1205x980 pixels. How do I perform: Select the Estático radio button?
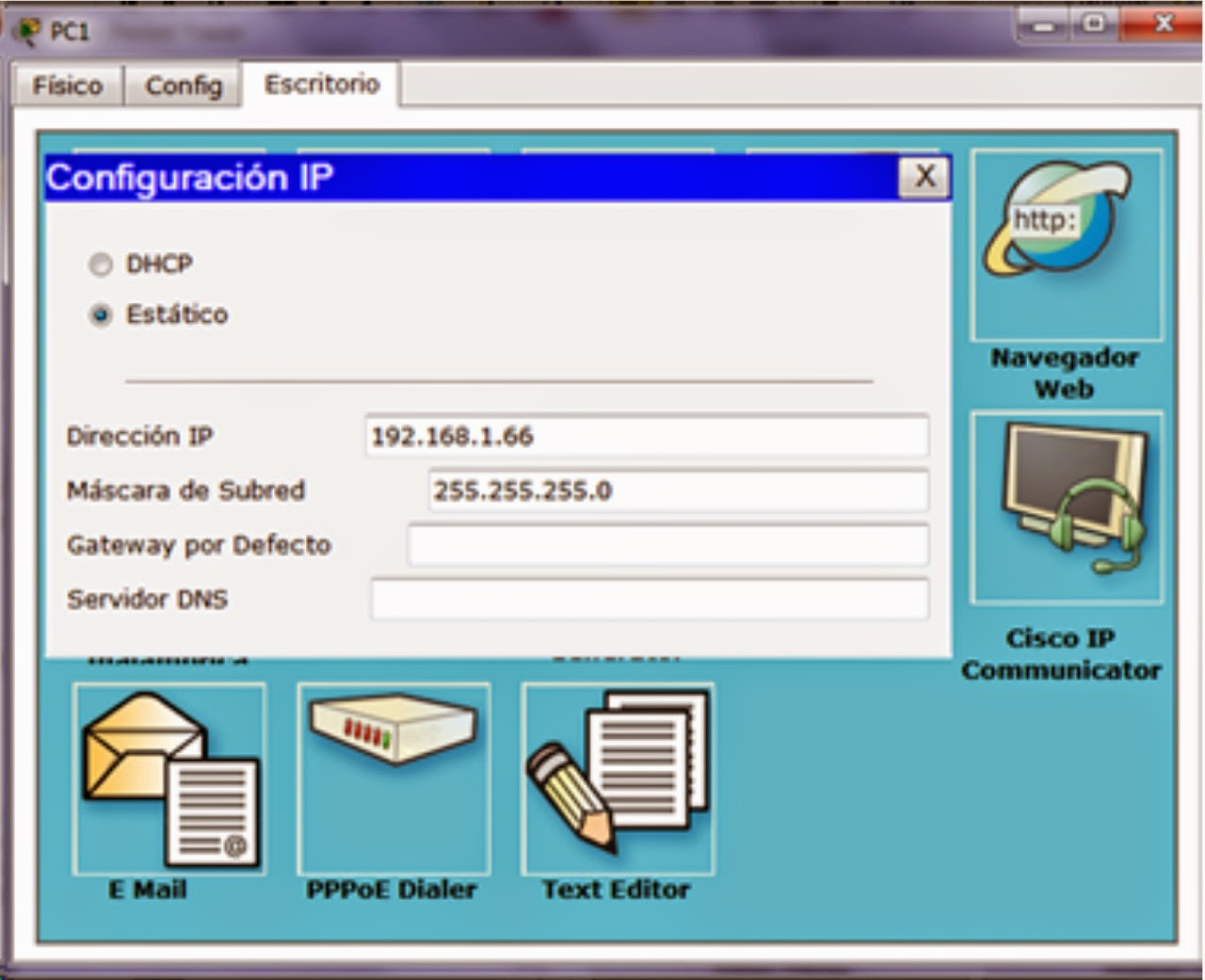click(99, 315)
